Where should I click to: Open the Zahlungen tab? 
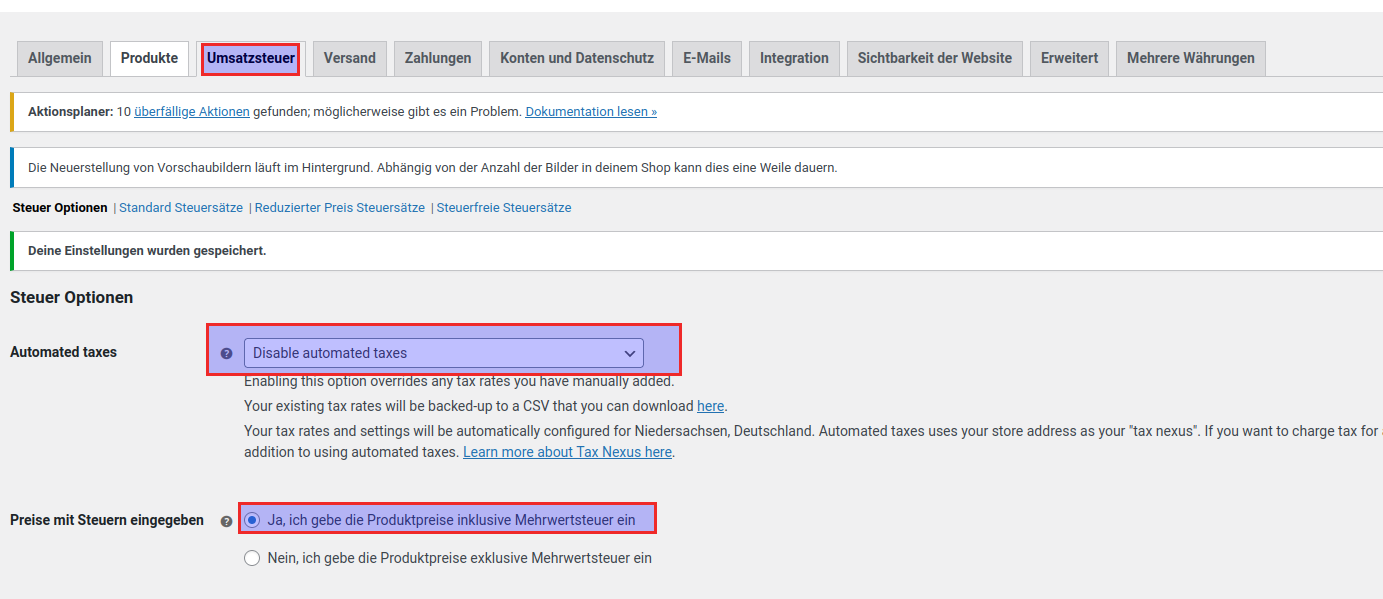[438, 58]
